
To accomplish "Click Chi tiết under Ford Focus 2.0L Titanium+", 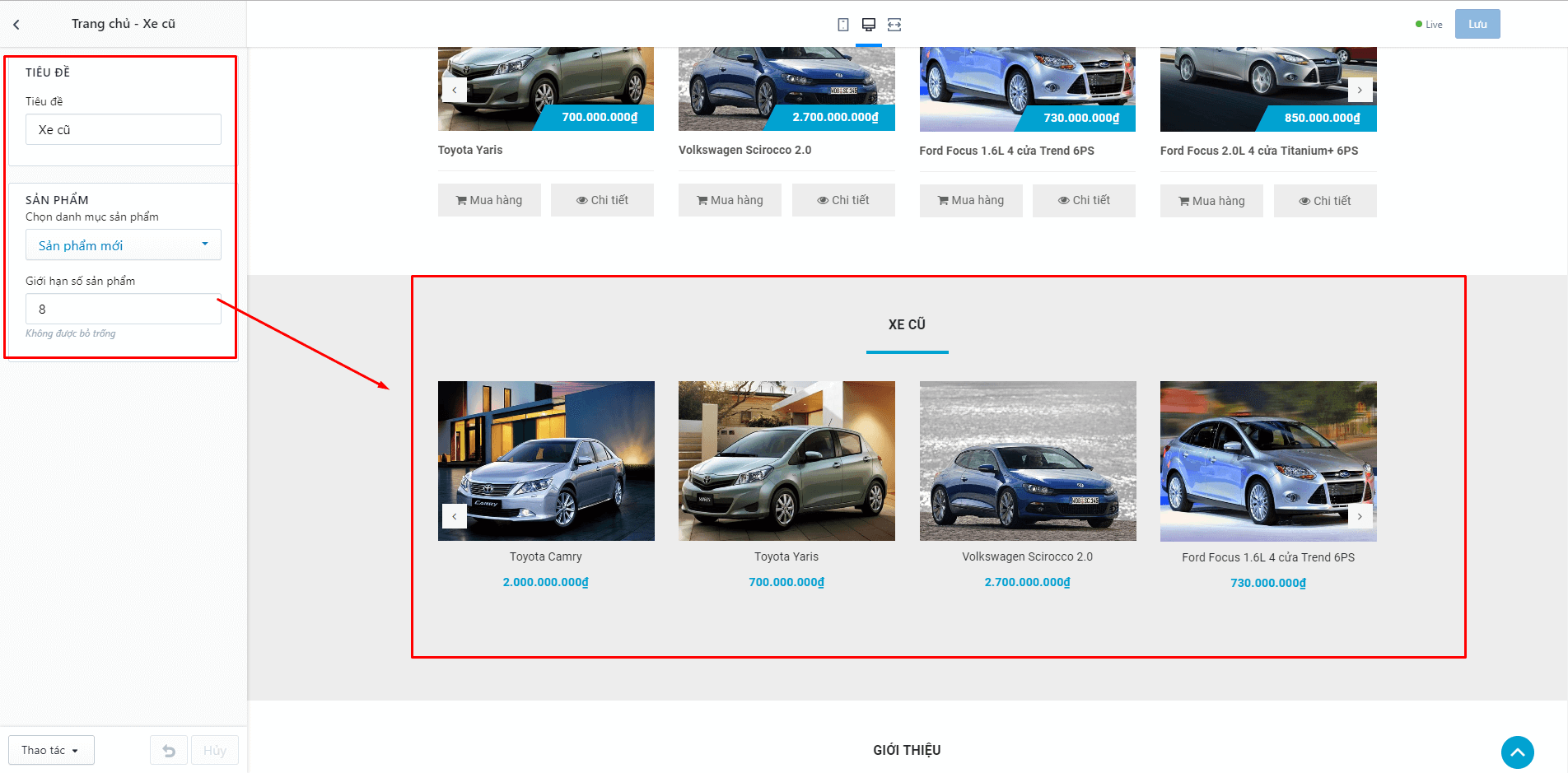I will click(x=1325, y=201).
